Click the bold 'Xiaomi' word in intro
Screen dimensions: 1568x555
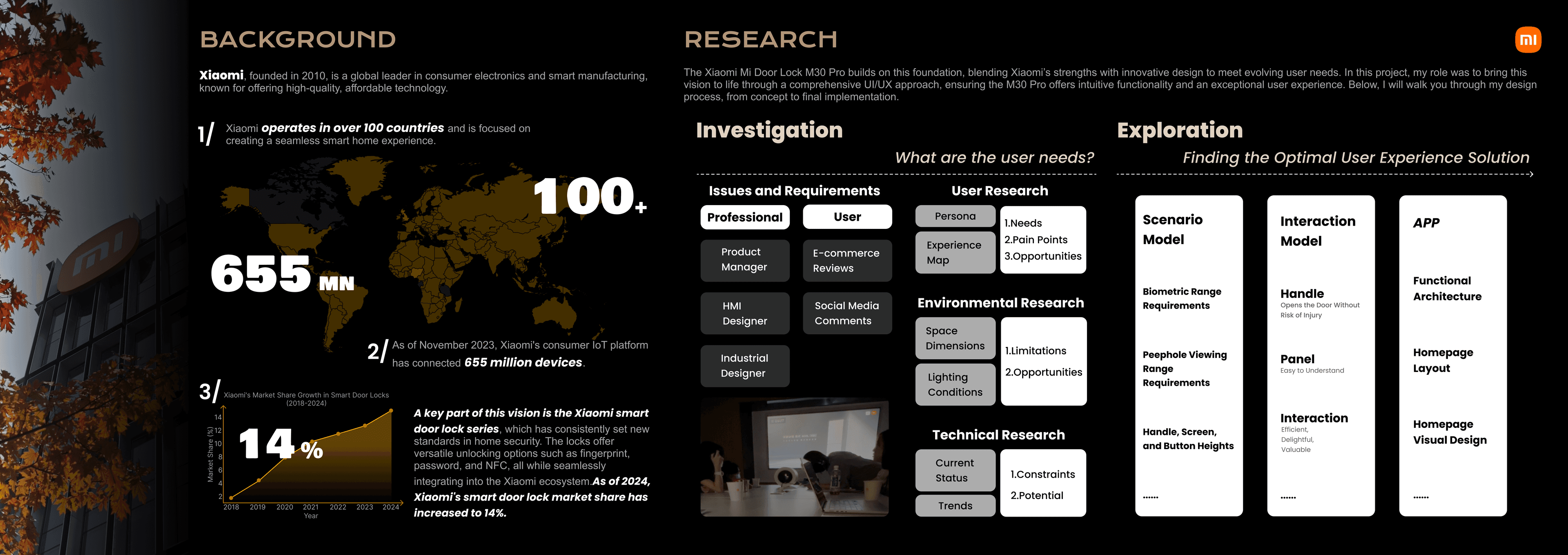(221, 75)
